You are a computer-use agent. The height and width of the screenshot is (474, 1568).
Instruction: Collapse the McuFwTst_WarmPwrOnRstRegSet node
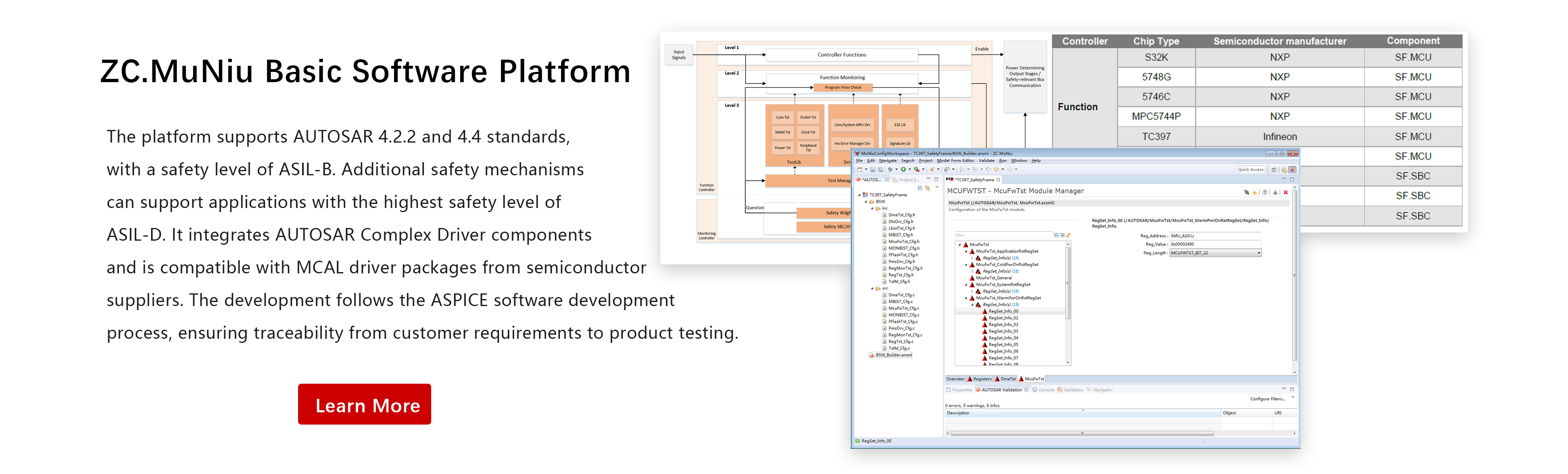(966, 298)
